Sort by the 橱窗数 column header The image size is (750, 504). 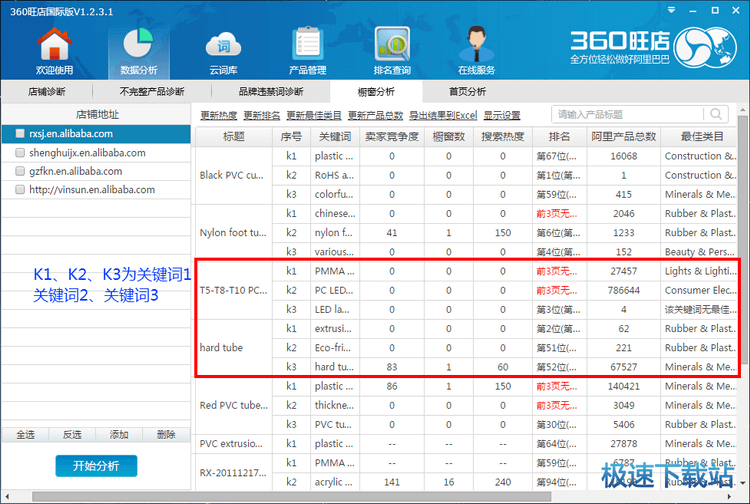[449, 137]
